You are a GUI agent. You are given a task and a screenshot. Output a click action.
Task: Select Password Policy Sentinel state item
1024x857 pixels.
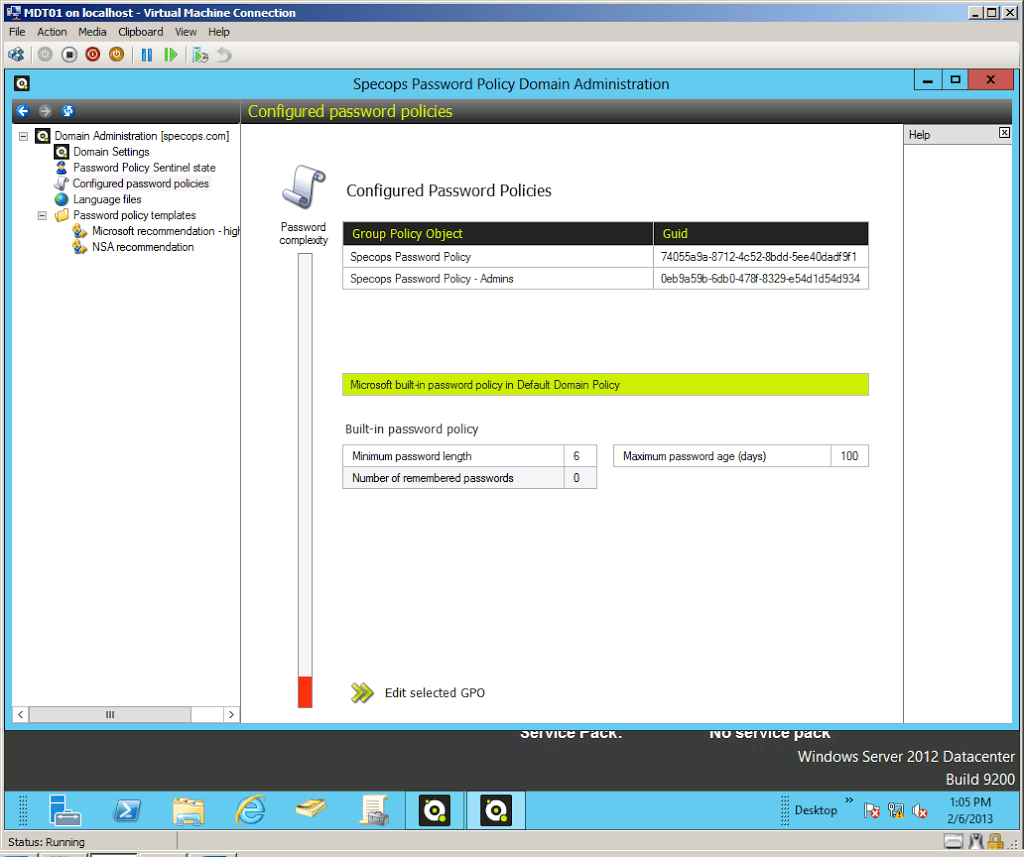144,168
